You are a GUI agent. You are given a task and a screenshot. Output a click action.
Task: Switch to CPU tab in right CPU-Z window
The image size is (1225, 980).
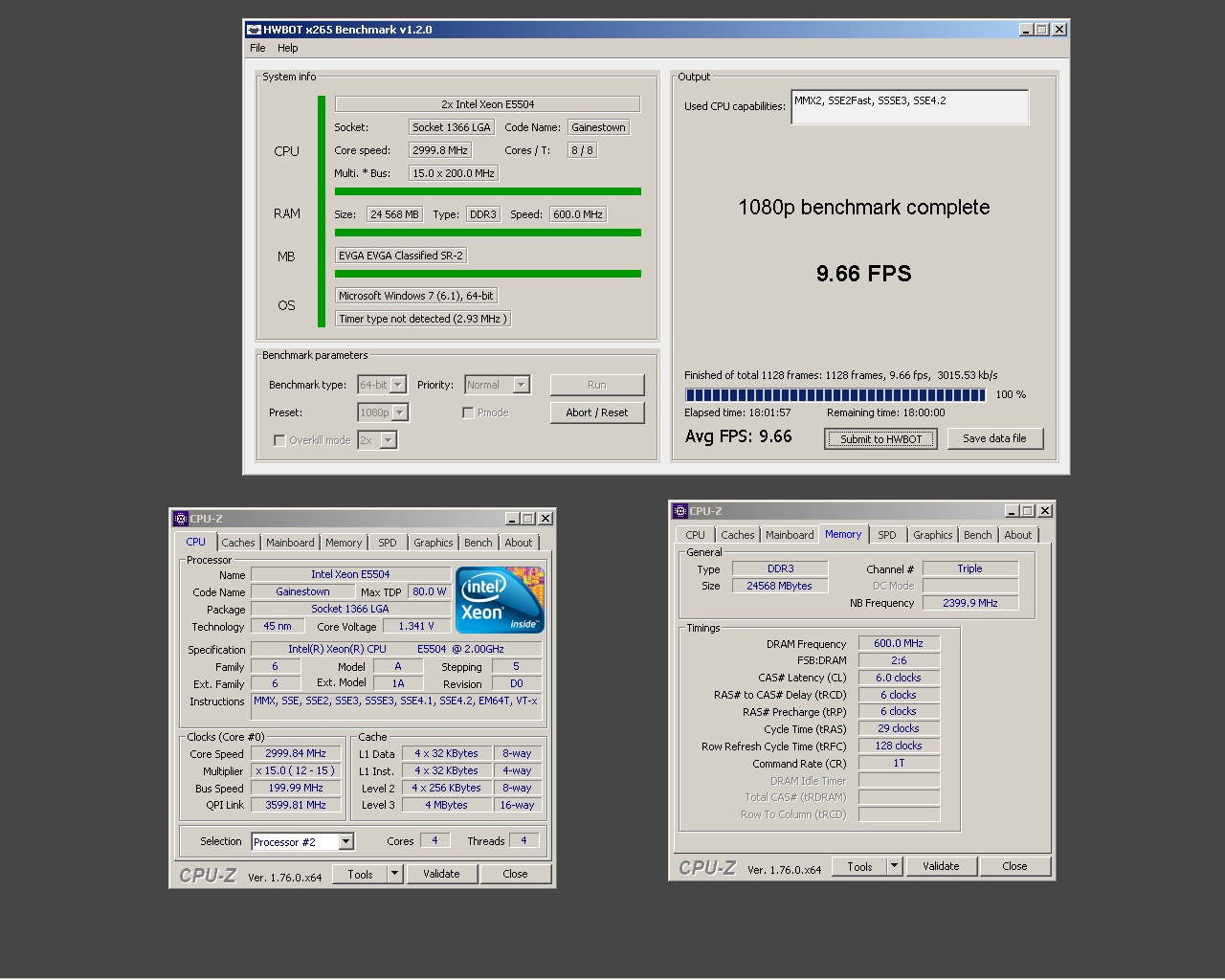tap(696, 535)
